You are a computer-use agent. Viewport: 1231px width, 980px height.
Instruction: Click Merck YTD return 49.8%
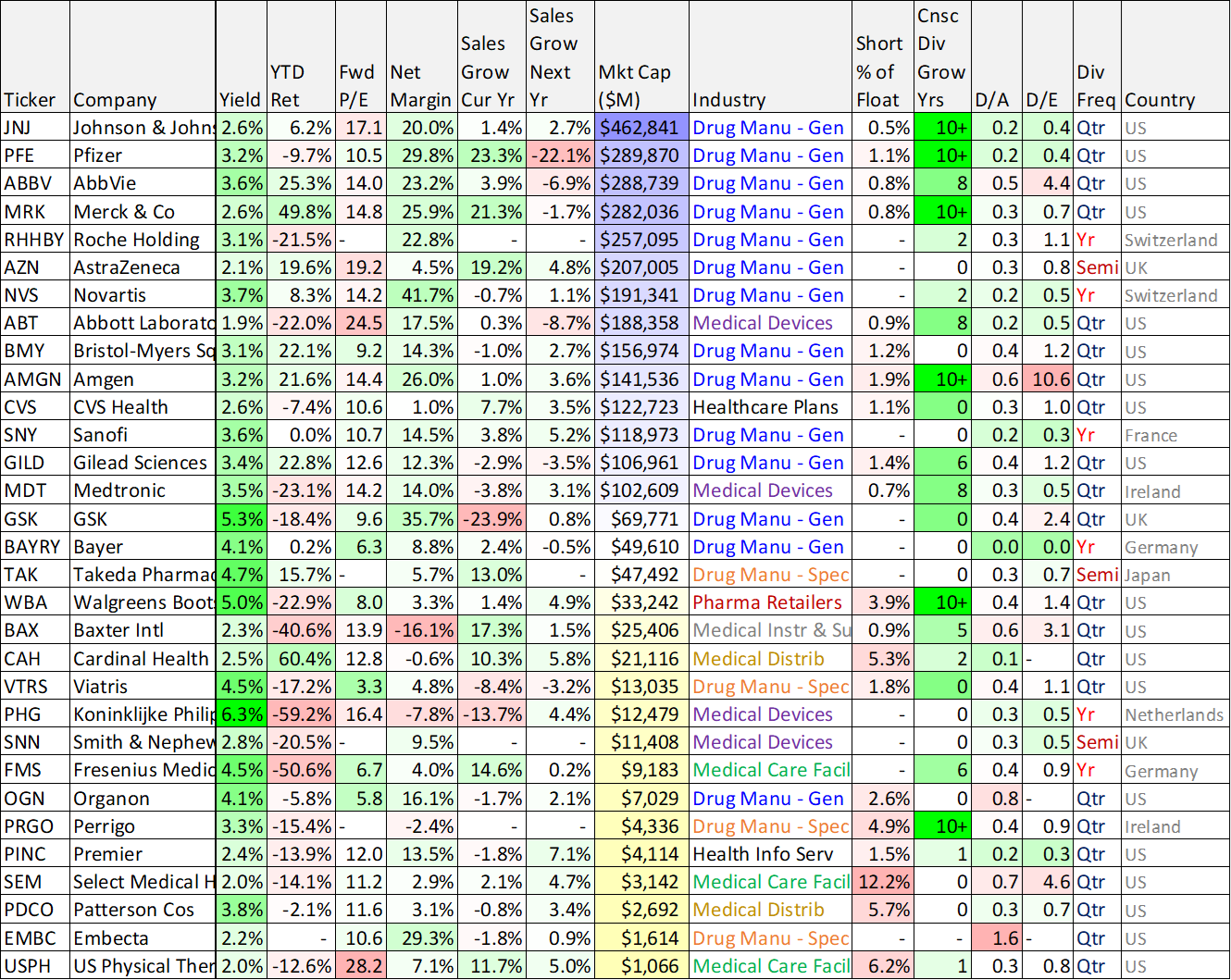point(302,212)
